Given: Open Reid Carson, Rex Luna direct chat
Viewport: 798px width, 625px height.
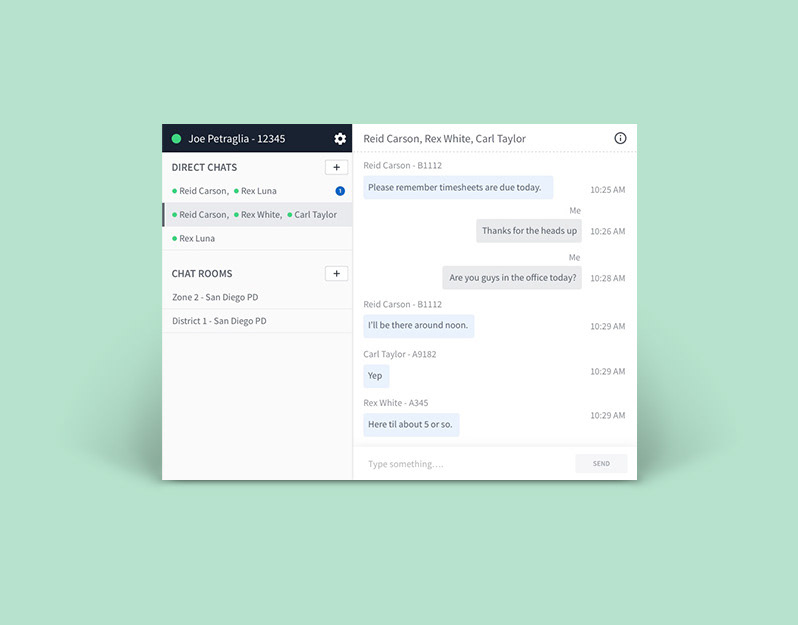Looking at the screenshot, I should (x=257, y=191).
